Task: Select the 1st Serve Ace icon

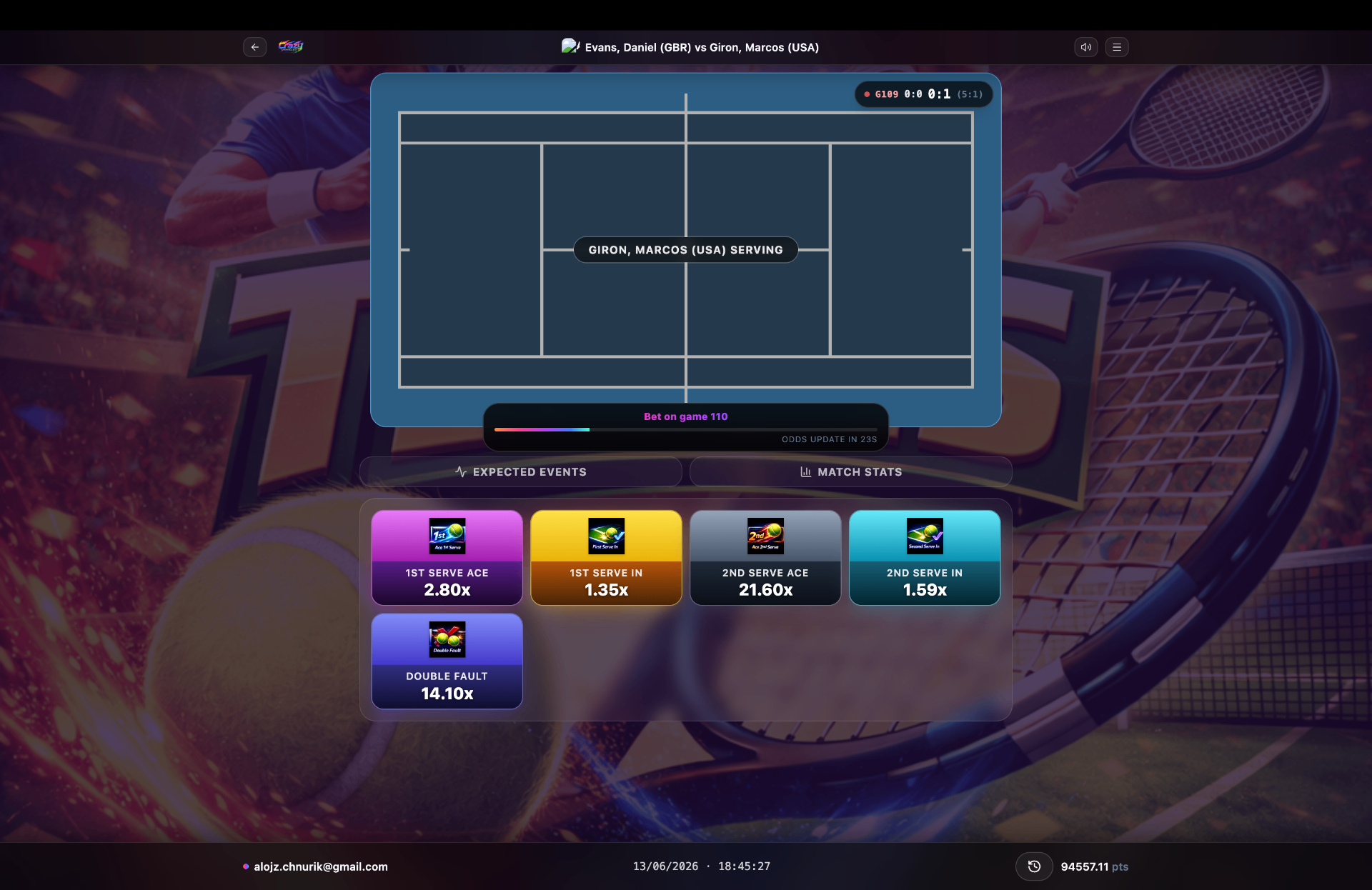Action: [x=447, y=536]
